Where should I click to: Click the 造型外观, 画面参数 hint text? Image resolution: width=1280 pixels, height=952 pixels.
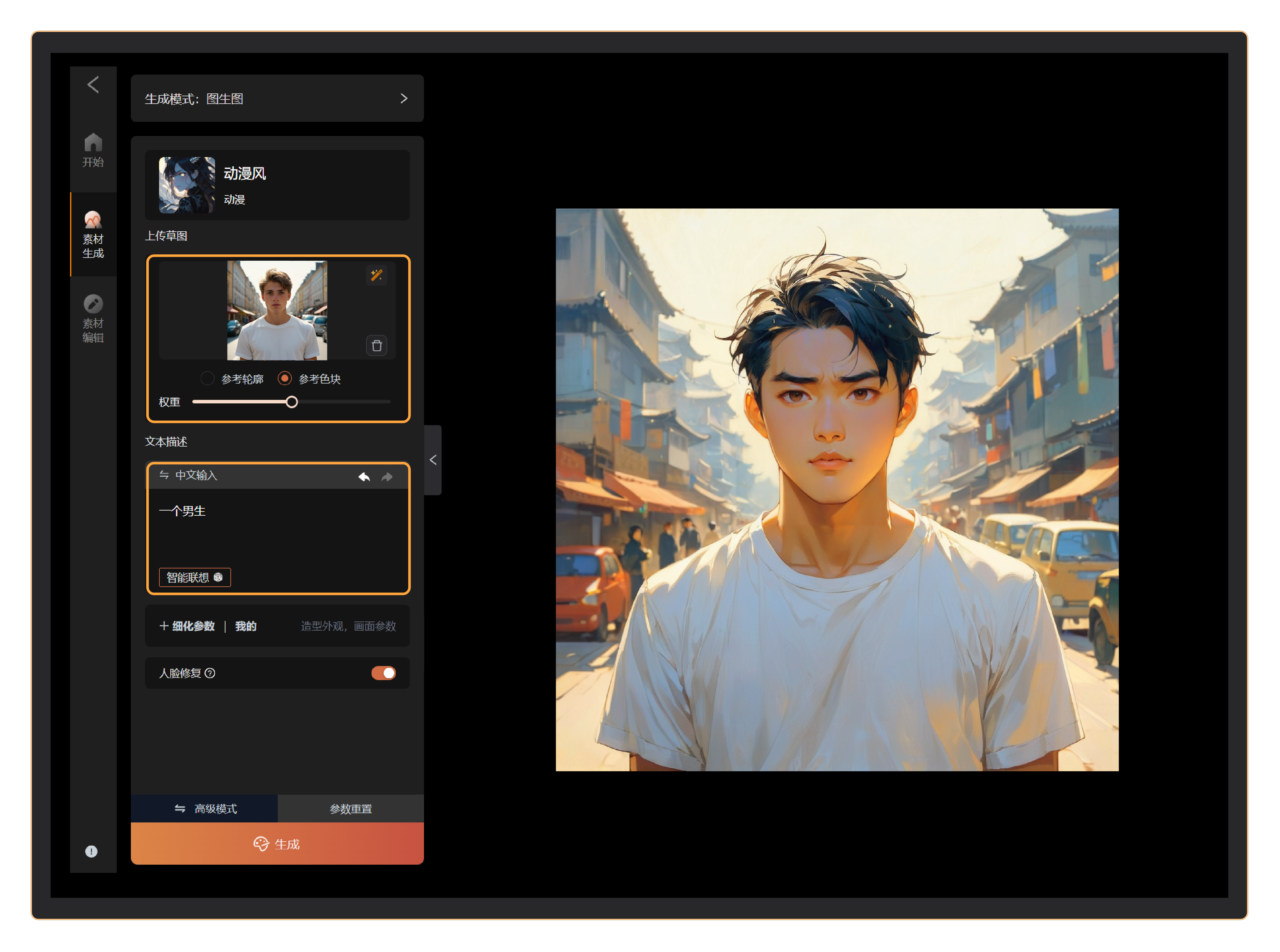click(x=348, y=626)
